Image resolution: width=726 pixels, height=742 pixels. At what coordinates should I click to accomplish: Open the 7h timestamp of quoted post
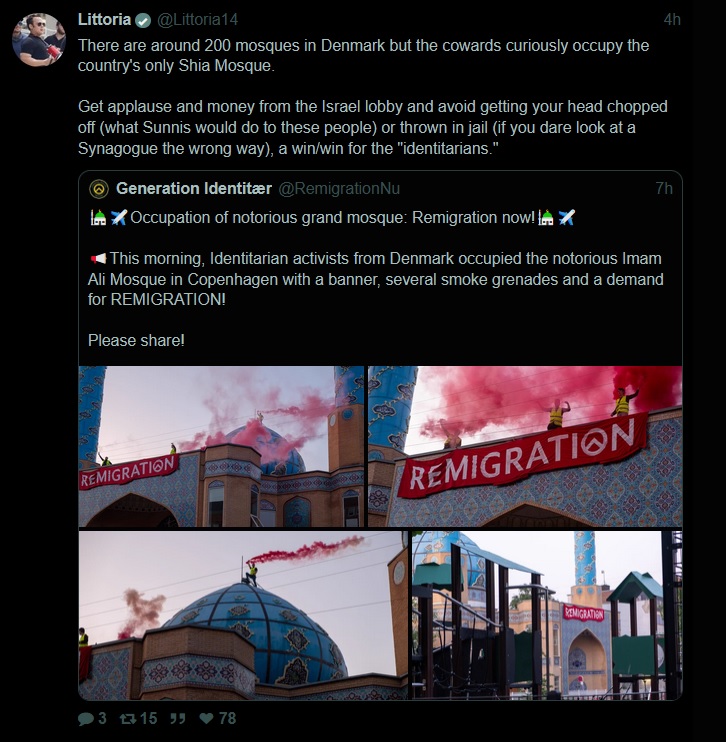664,189
